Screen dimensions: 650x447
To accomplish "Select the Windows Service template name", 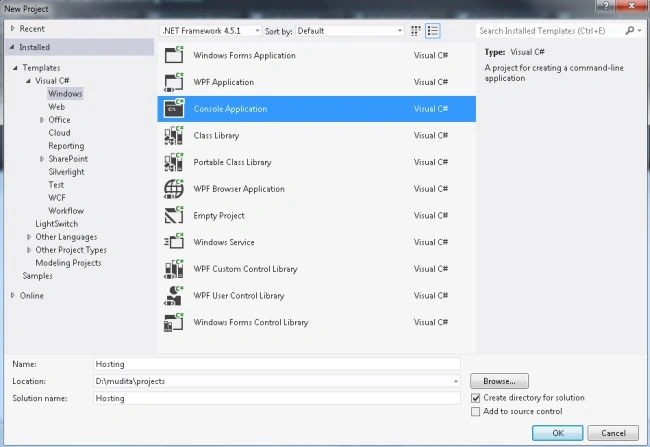I will (x=224, y=242).
